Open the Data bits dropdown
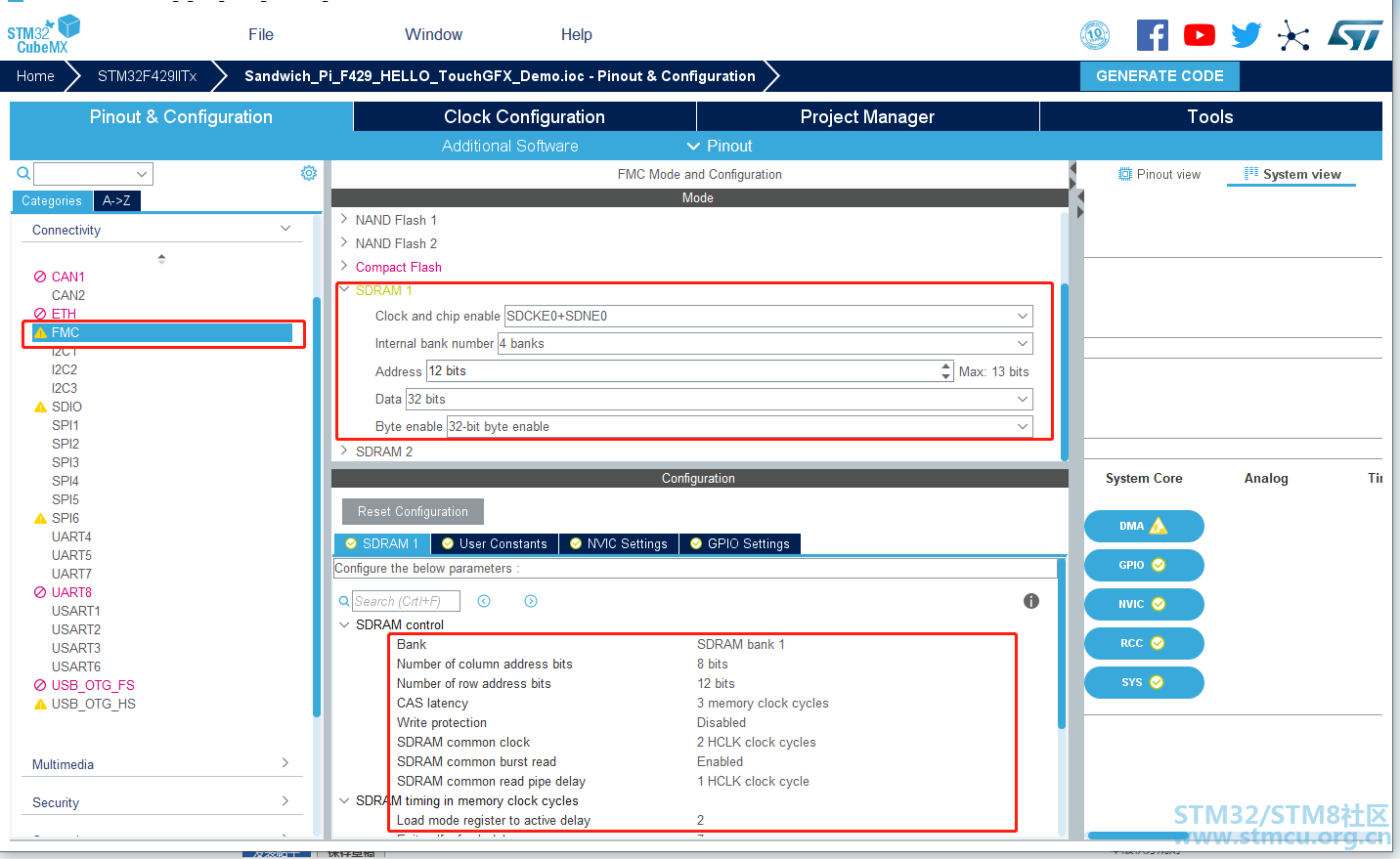The width and height of the screenshot is (1400, 859). pyautogui.click(x=1023, y=399)
